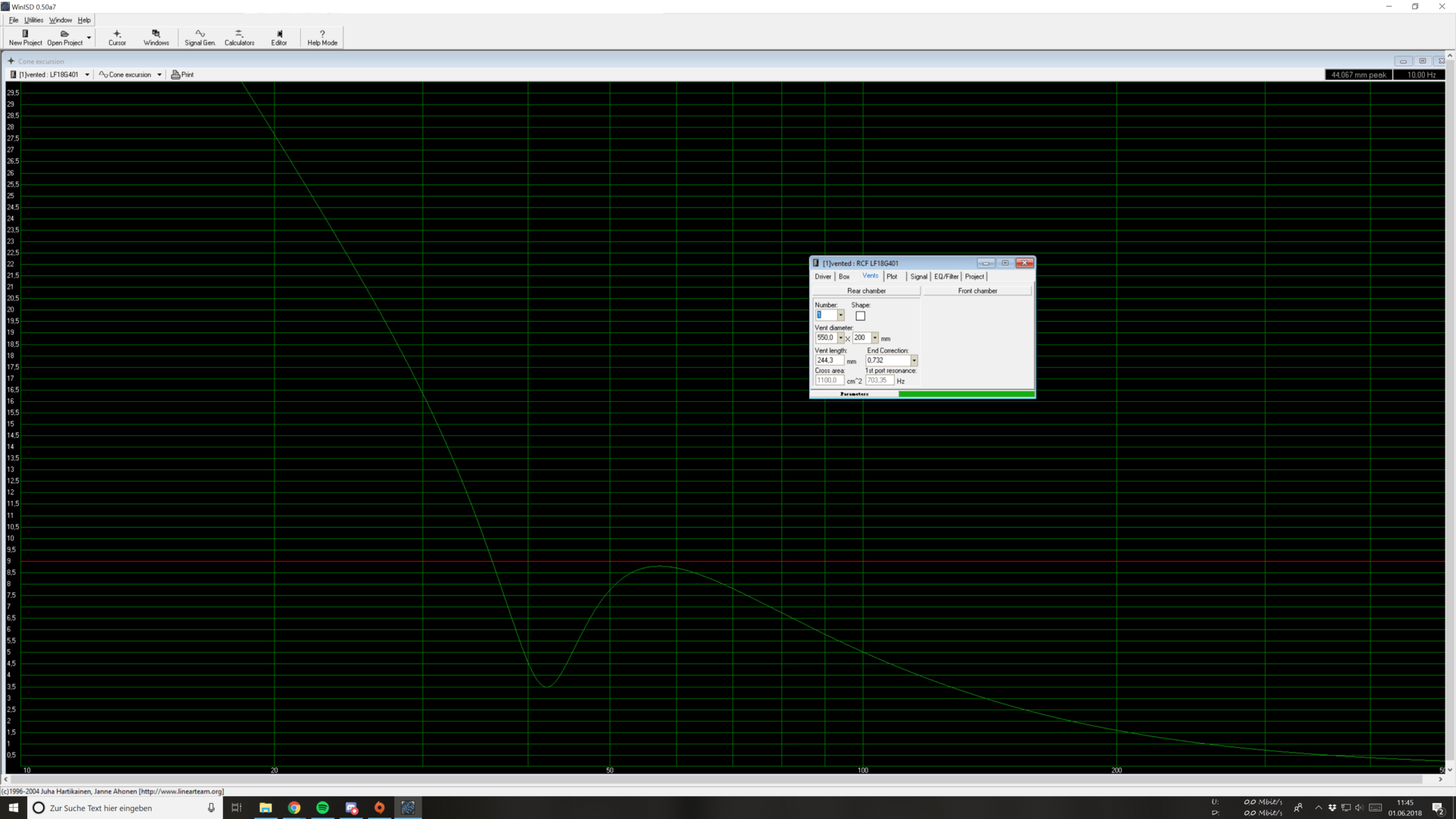This screenshot has width=1456, height=819.
Task: Toggle the vent Shape box
Action: (860, 316)
